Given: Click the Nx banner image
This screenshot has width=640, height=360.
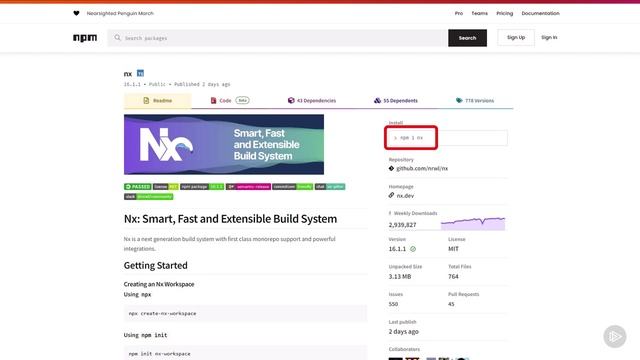Looking at the screenshot, I should [224, 144].
